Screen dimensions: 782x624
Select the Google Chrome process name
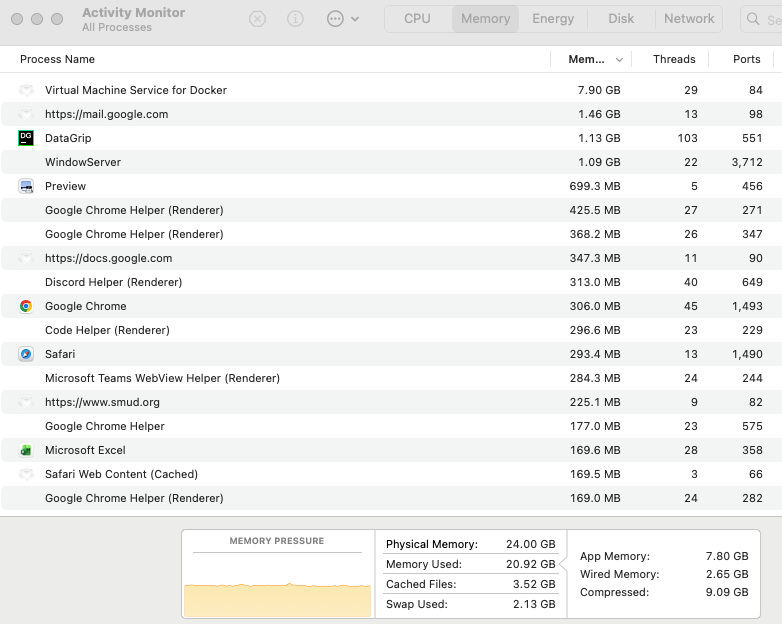point(85,306)
